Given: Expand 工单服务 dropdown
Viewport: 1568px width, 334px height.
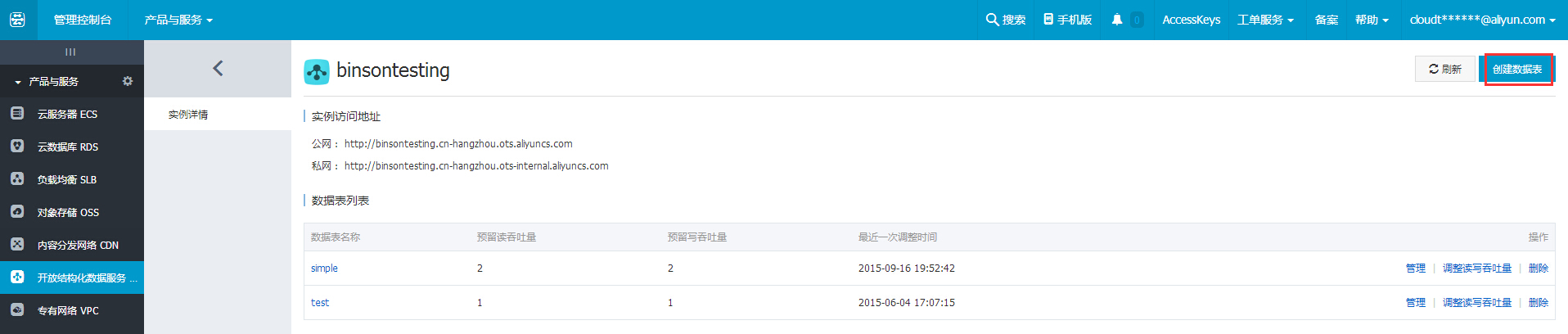Looking at the screenshot, I should [1265, 20].
